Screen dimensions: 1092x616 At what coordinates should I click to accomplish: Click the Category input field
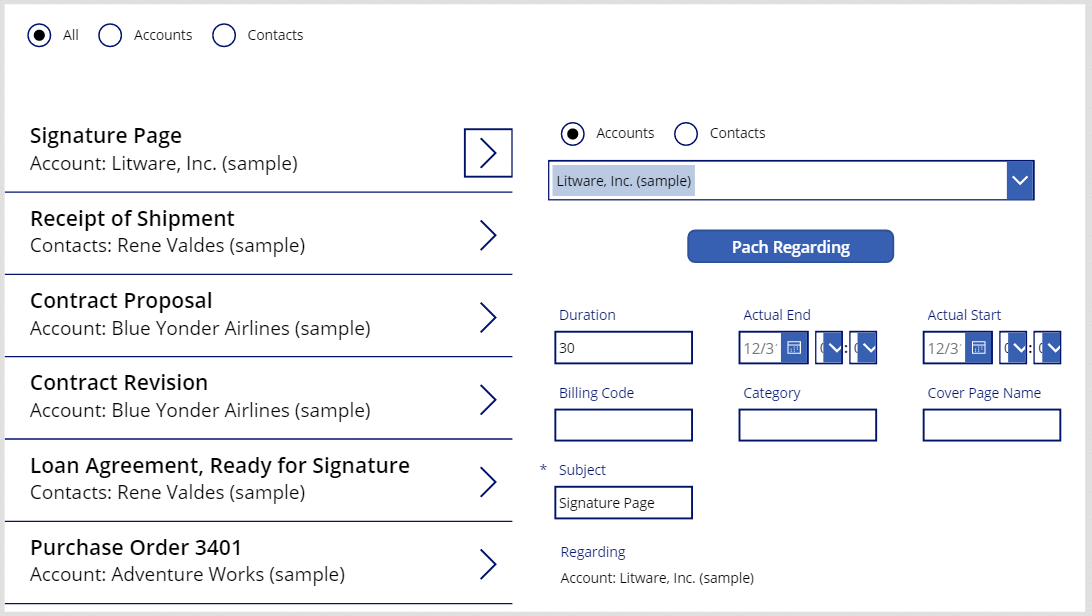[807, 425]
